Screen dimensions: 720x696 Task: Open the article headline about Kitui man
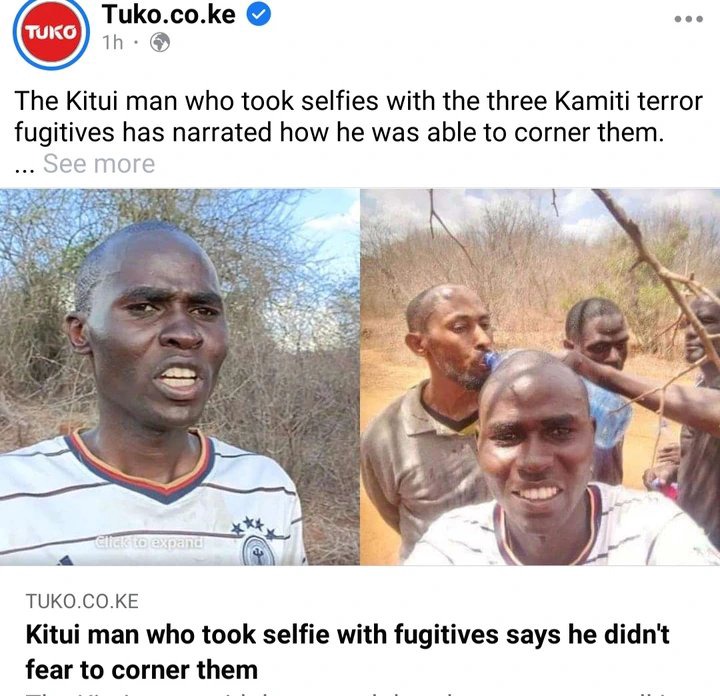347,651
